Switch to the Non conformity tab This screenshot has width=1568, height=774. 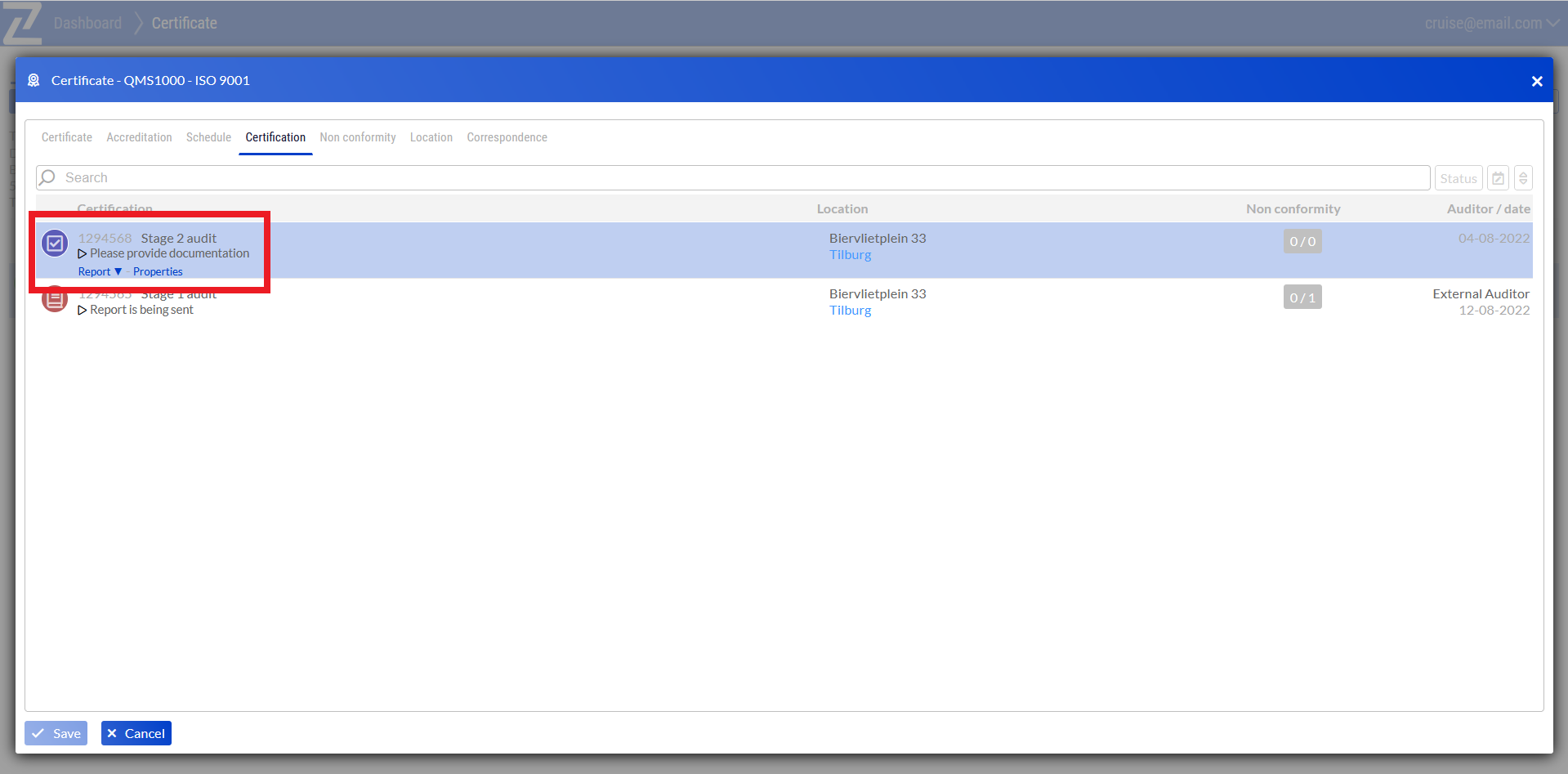(x=357, y=137)
